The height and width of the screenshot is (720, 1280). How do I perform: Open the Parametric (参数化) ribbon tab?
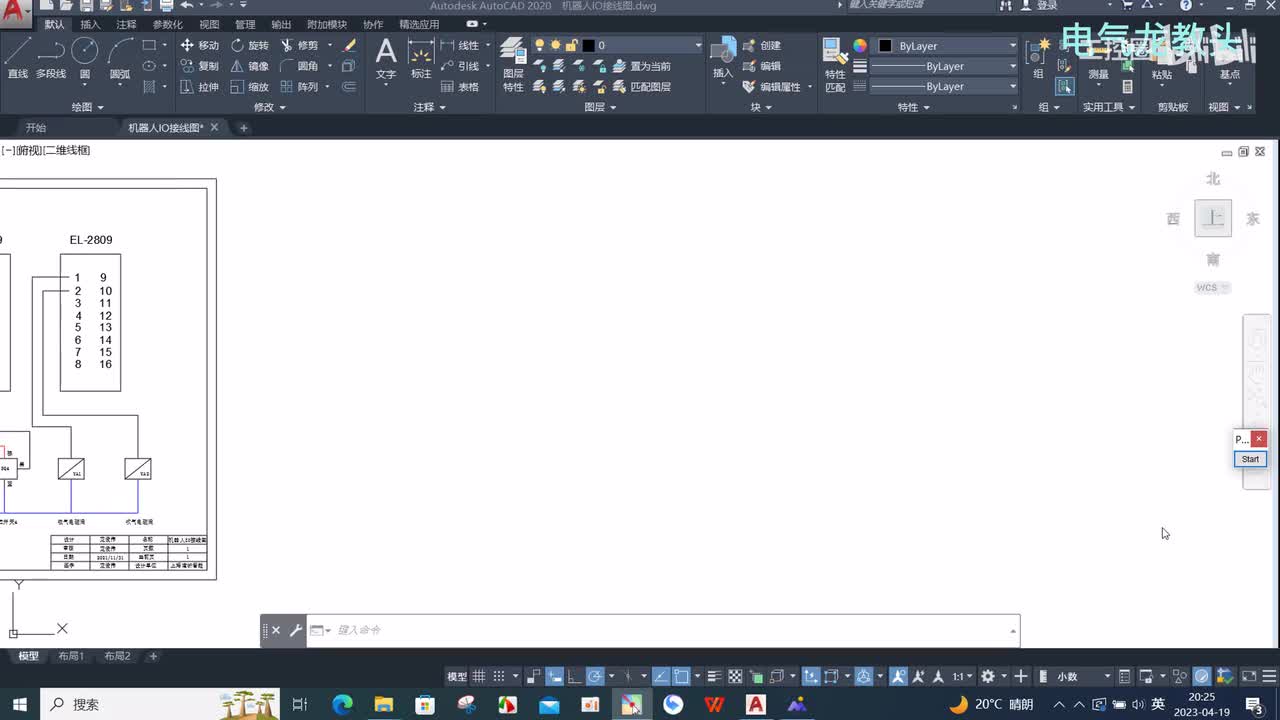tap(167, 24)
